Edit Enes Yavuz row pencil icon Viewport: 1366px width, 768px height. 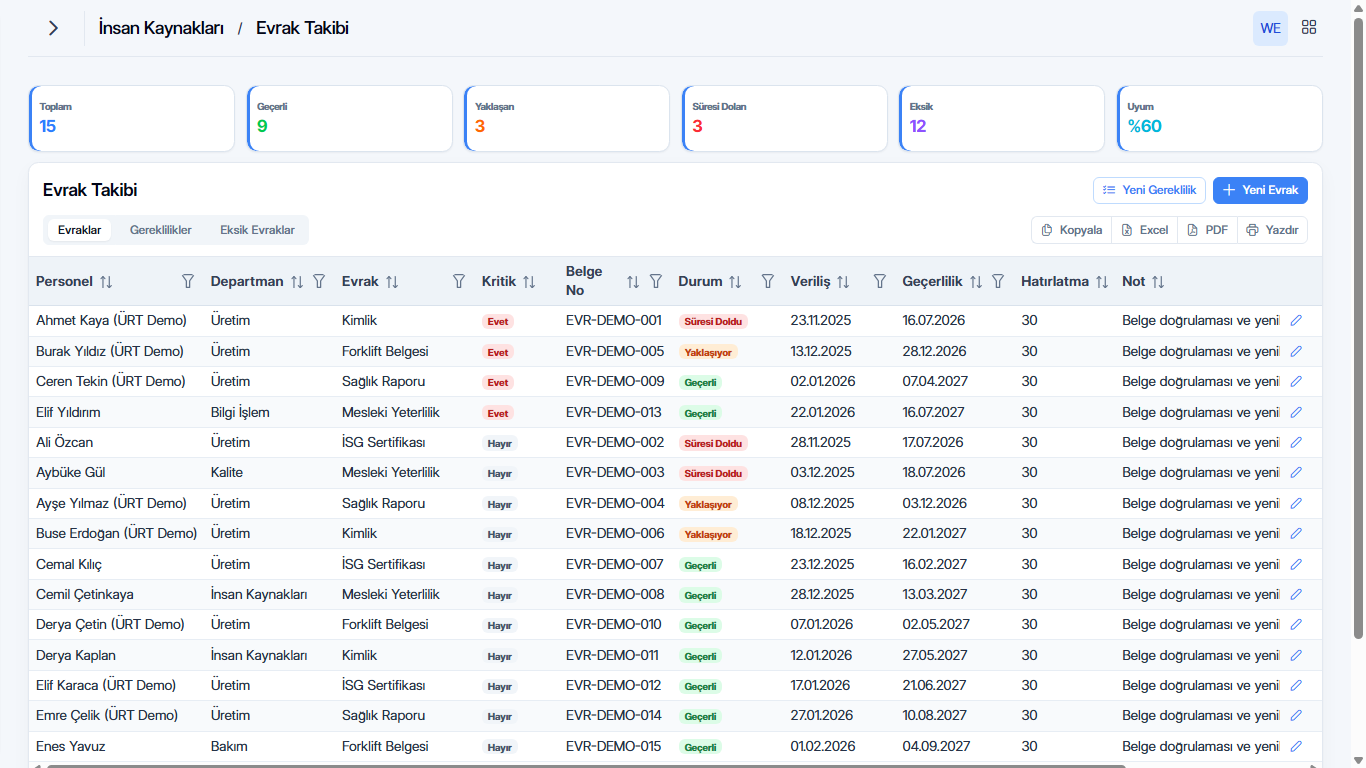coord(1297,746)
